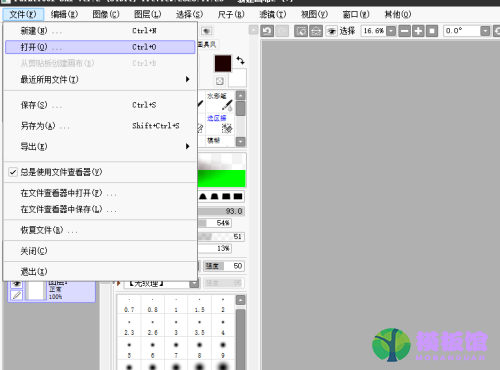
Task: Pick the dark foreground color swatch
Action: point(223,64)
